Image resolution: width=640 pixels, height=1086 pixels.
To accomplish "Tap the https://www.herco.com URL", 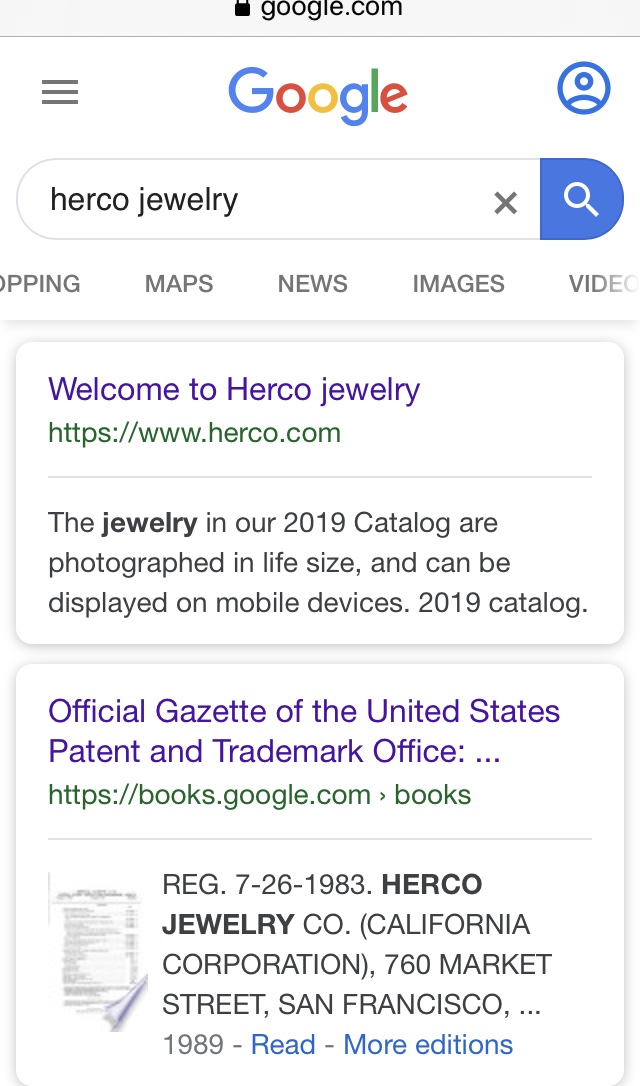I will coord(194,433).
